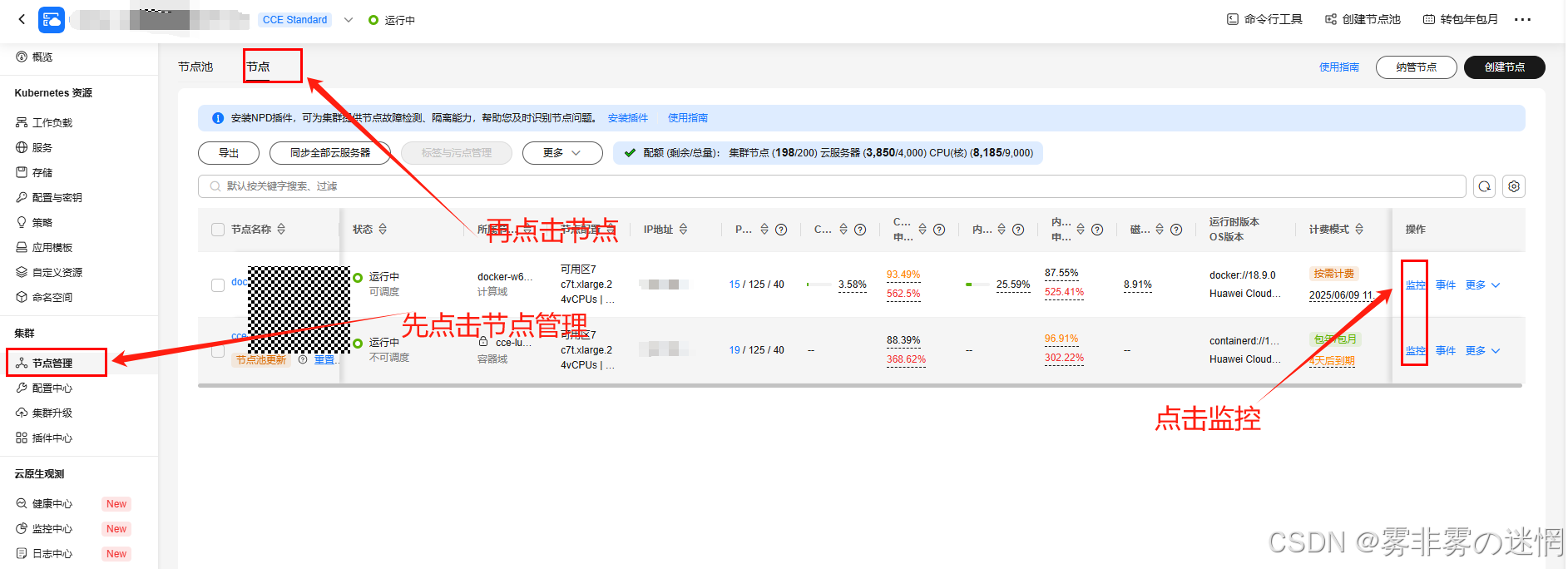Screen dimensions: 1568x569
Task: Expand 更多 actions for the first node
Action: (x=1482, y=284)
